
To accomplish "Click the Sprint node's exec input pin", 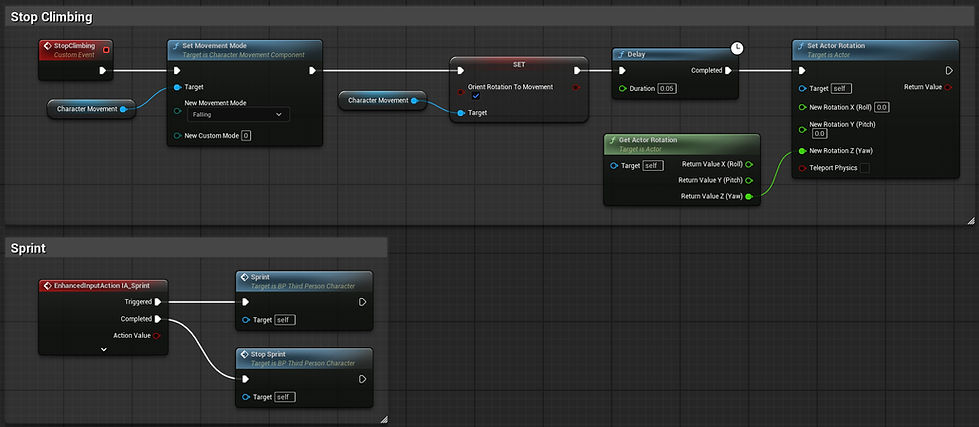I will click(245, 302).
